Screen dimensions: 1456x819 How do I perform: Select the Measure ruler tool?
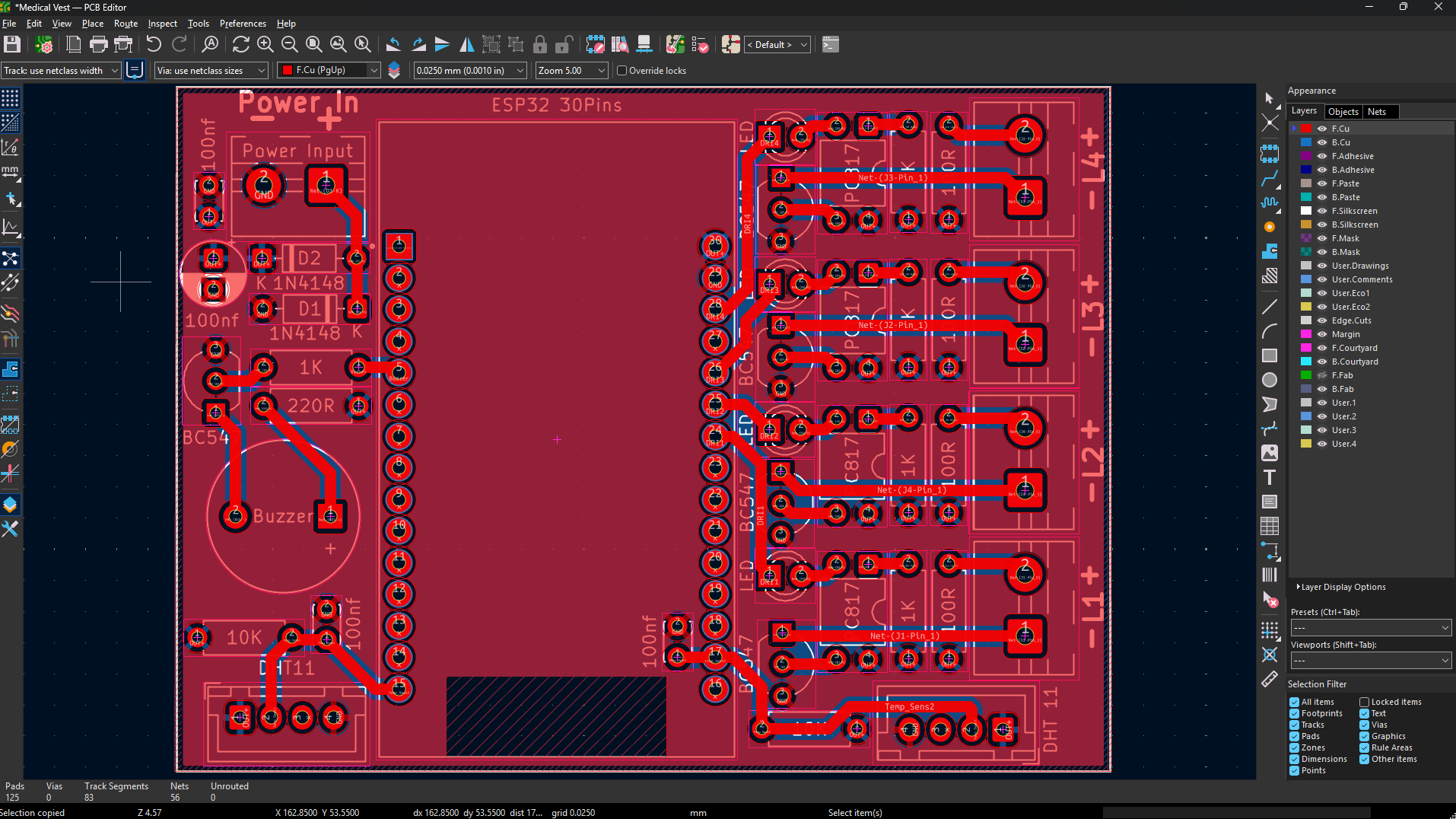coord(1269,679)
